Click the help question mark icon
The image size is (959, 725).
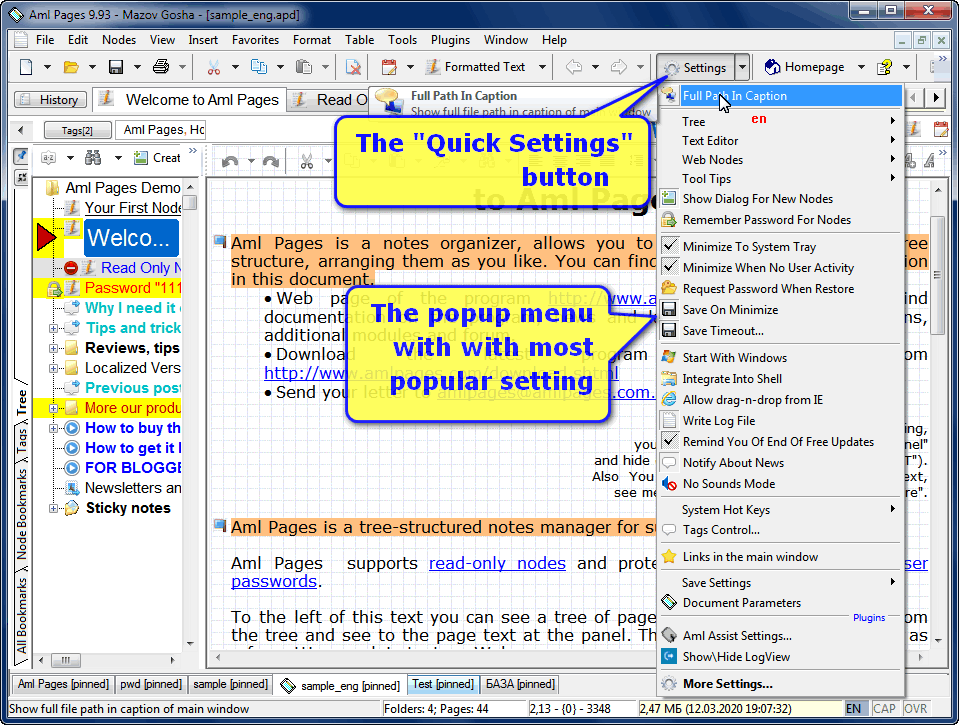(x=884, y=67)
